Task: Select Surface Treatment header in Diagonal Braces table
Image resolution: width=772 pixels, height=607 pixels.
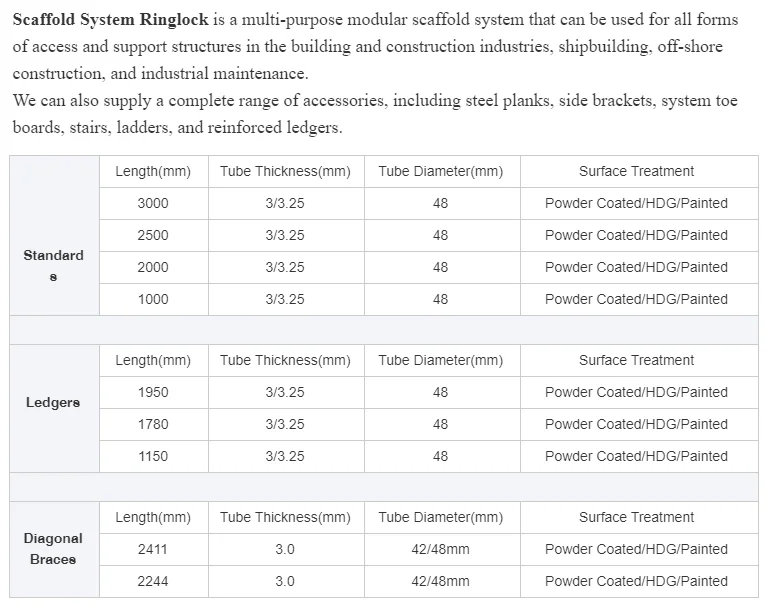Action: click(x=639, y=517)
